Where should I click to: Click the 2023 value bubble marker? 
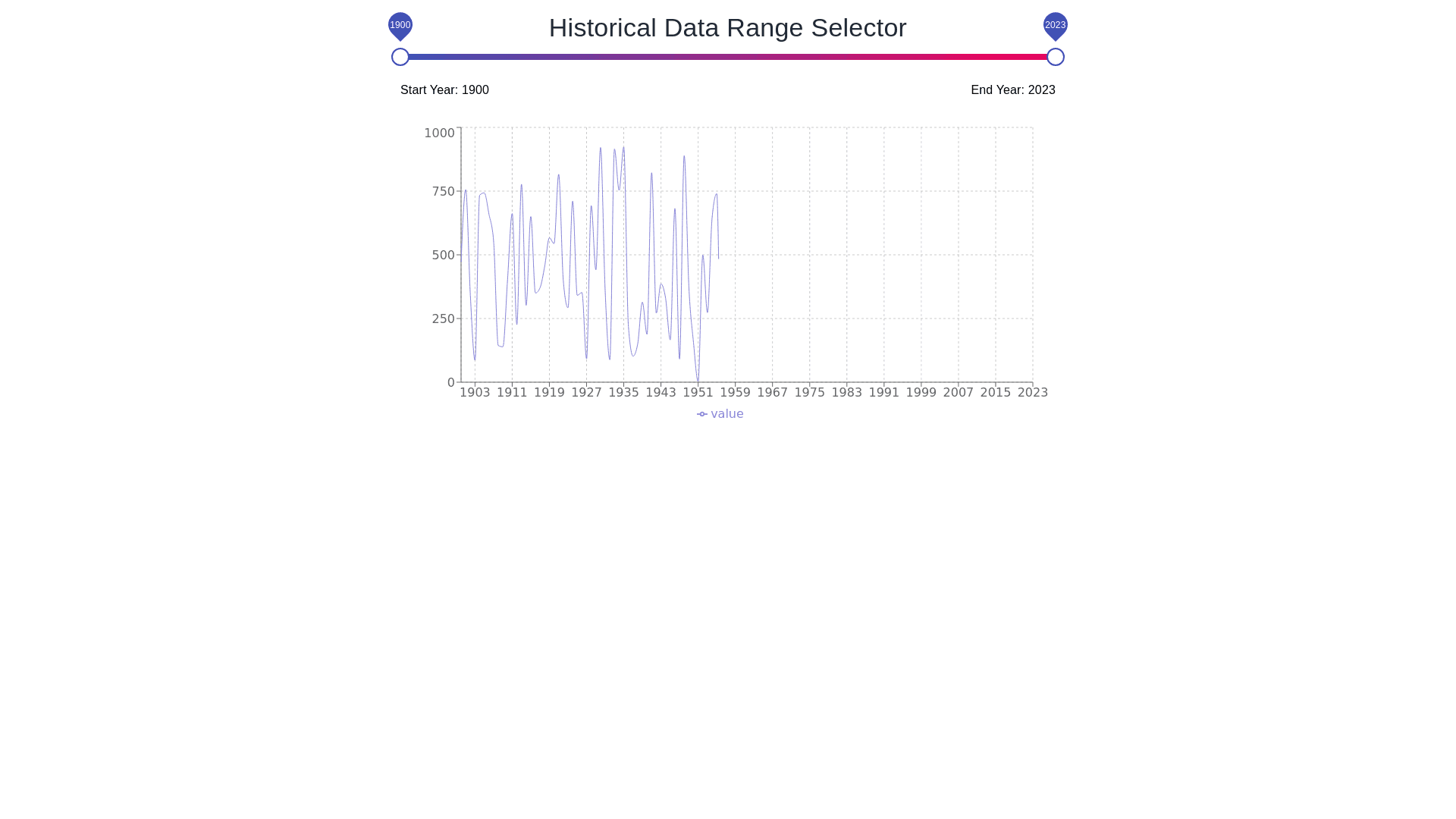[x=1055, y=25]
